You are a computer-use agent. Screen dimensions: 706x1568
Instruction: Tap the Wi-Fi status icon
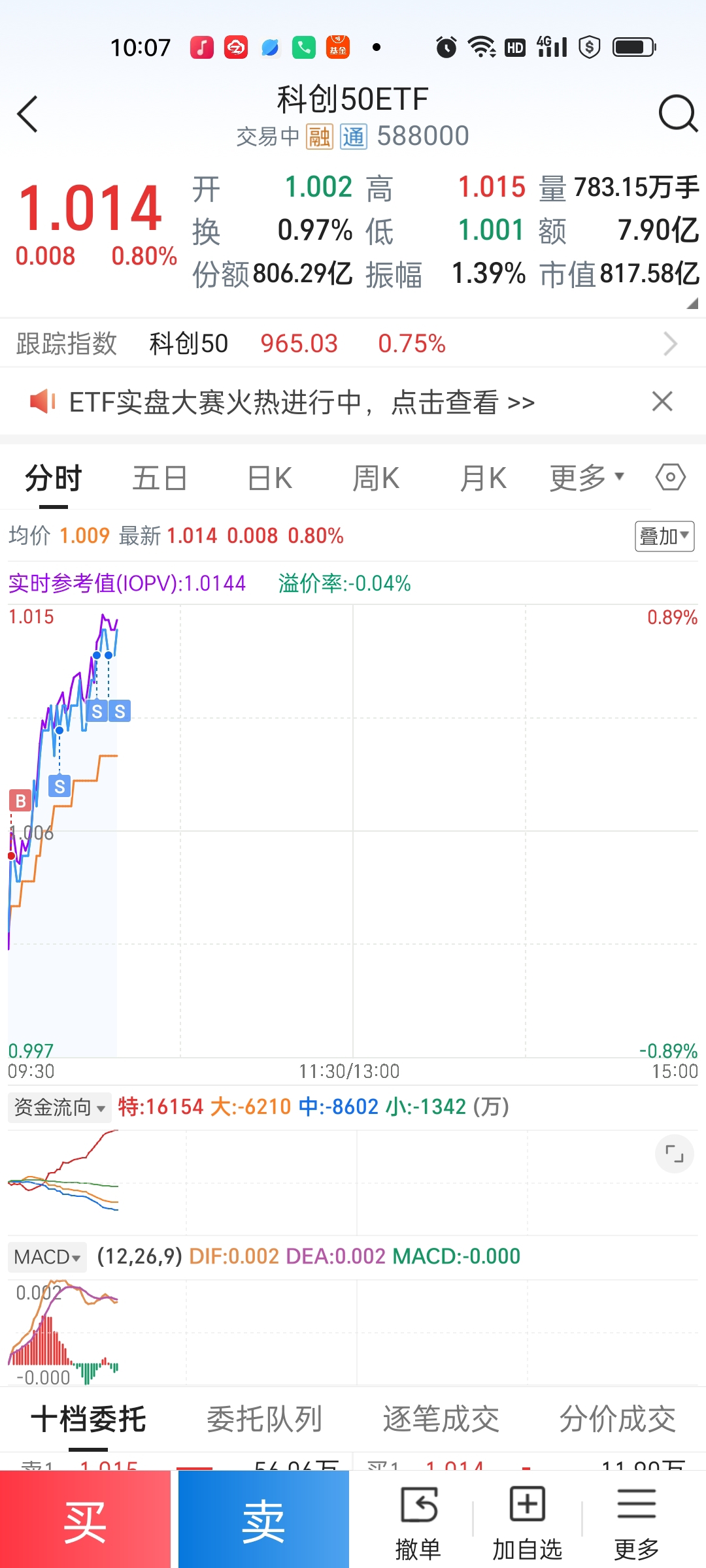pos(482,47)
